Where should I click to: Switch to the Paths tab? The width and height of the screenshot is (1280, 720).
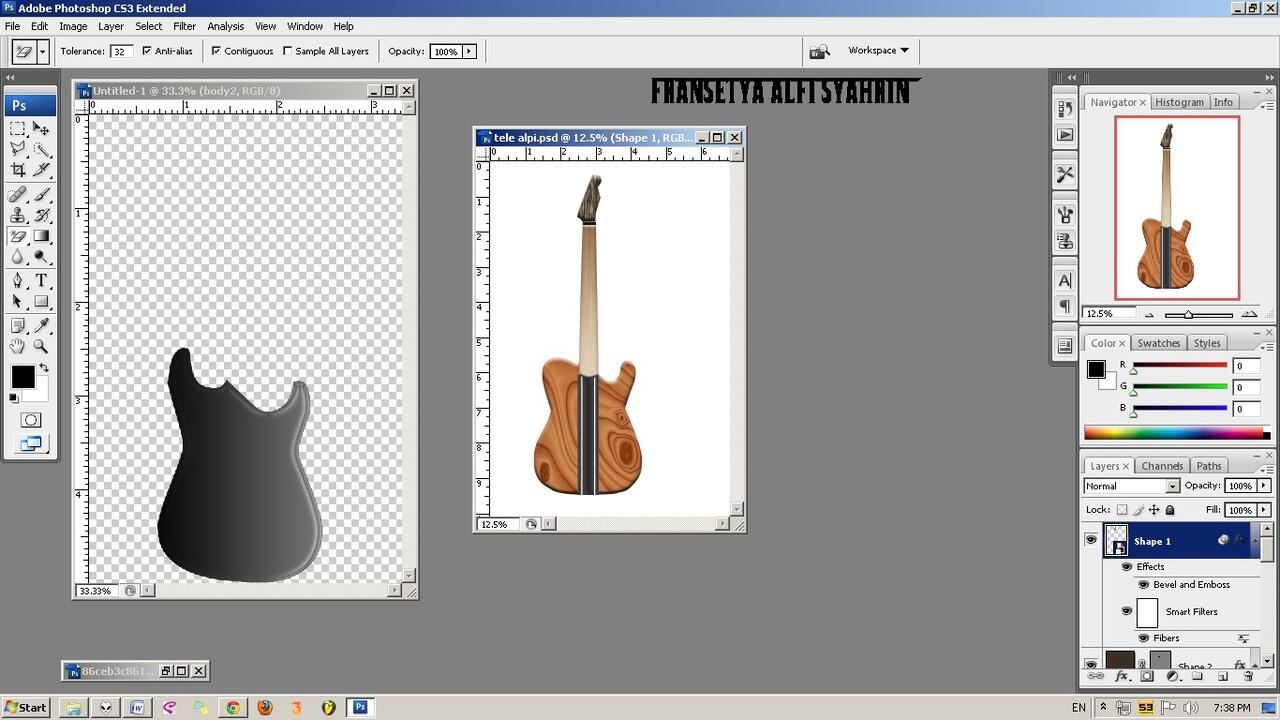click(1209, 466)
